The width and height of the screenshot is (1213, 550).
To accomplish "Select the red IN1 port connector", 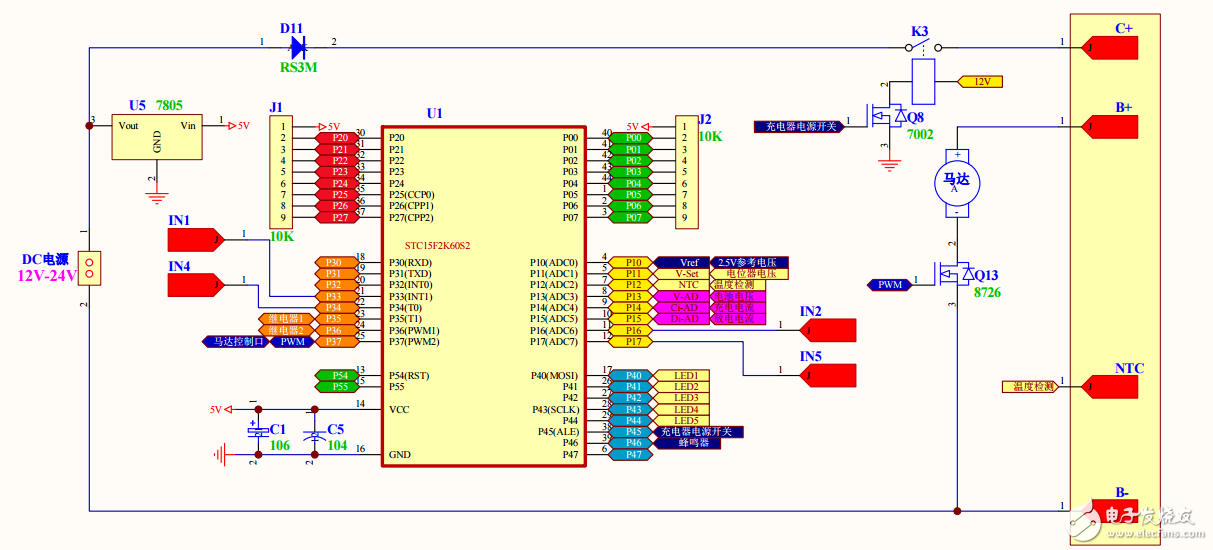I will point(195,239).
